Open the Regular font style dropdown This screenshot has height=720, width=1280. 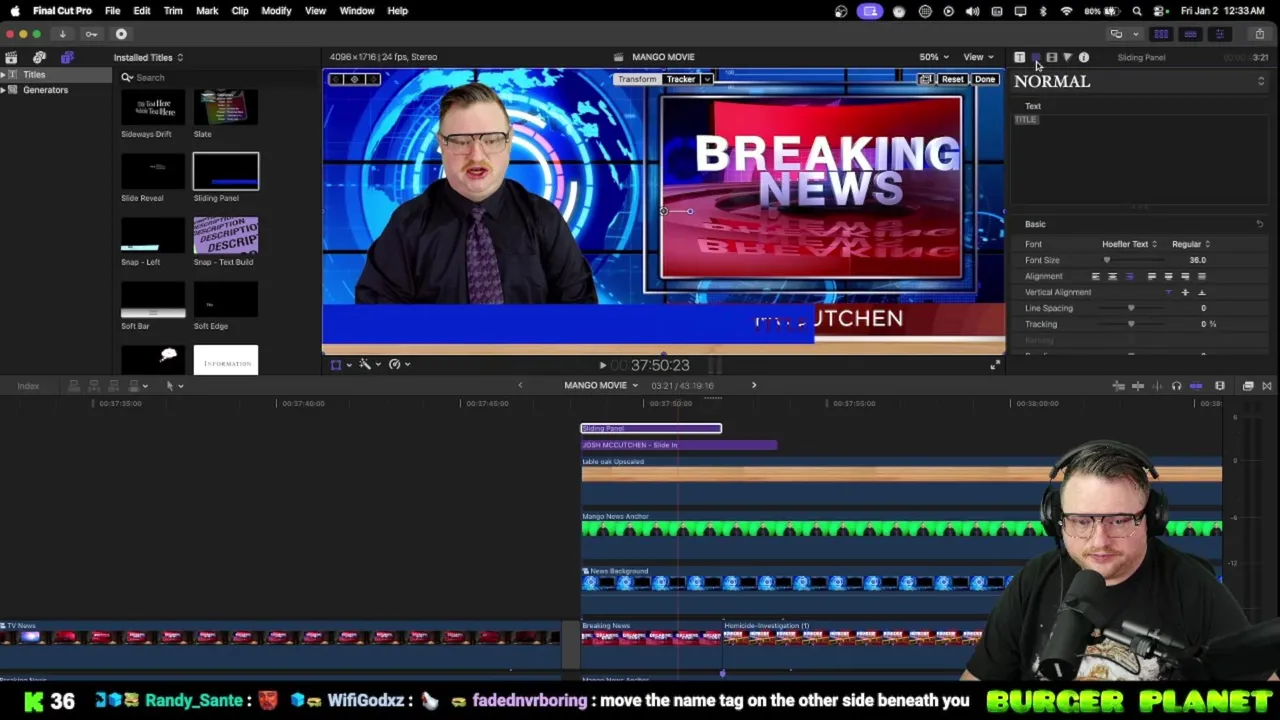point(1190,244)
